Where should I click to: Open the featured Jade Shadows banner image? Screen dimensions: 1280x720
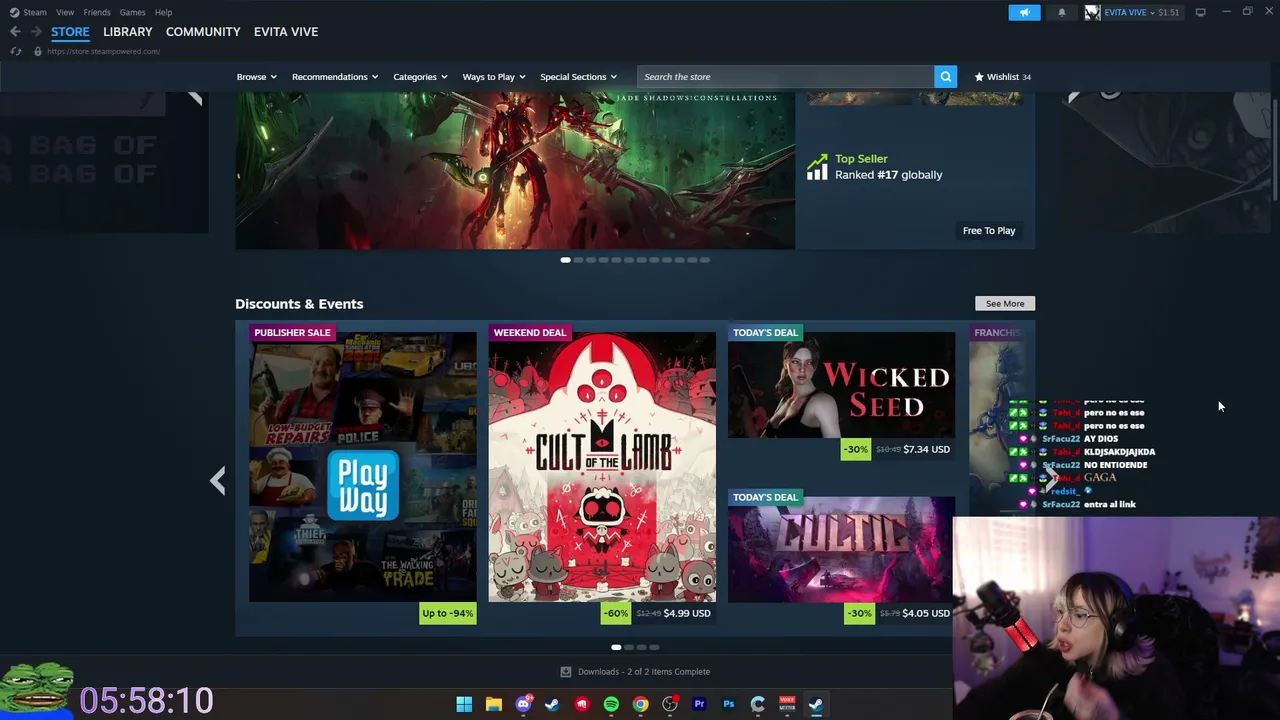click(x=515, y=170)
